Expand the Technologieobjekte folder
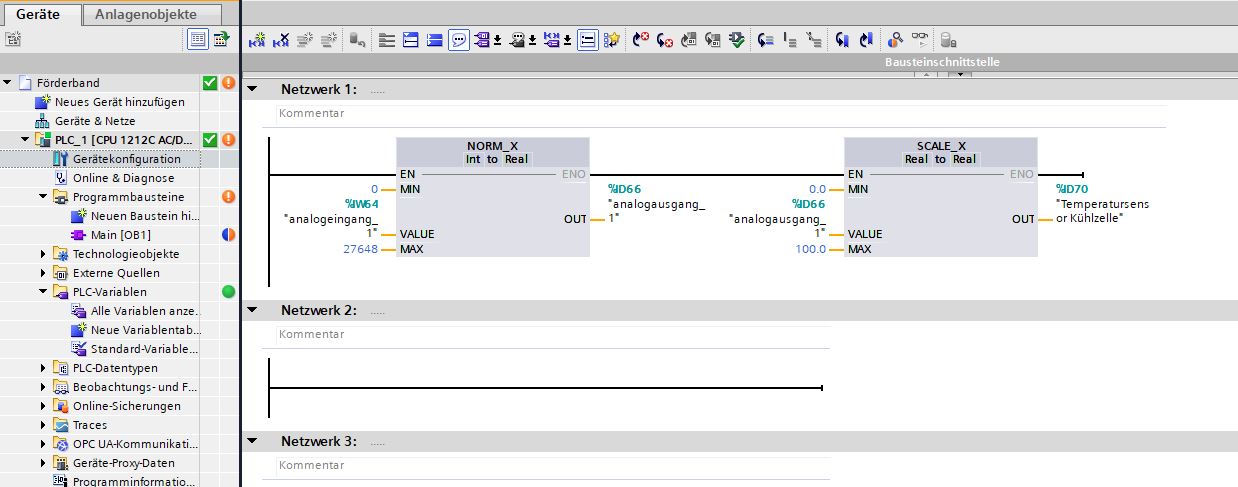 pyautogui.click(x=44, y=254)
